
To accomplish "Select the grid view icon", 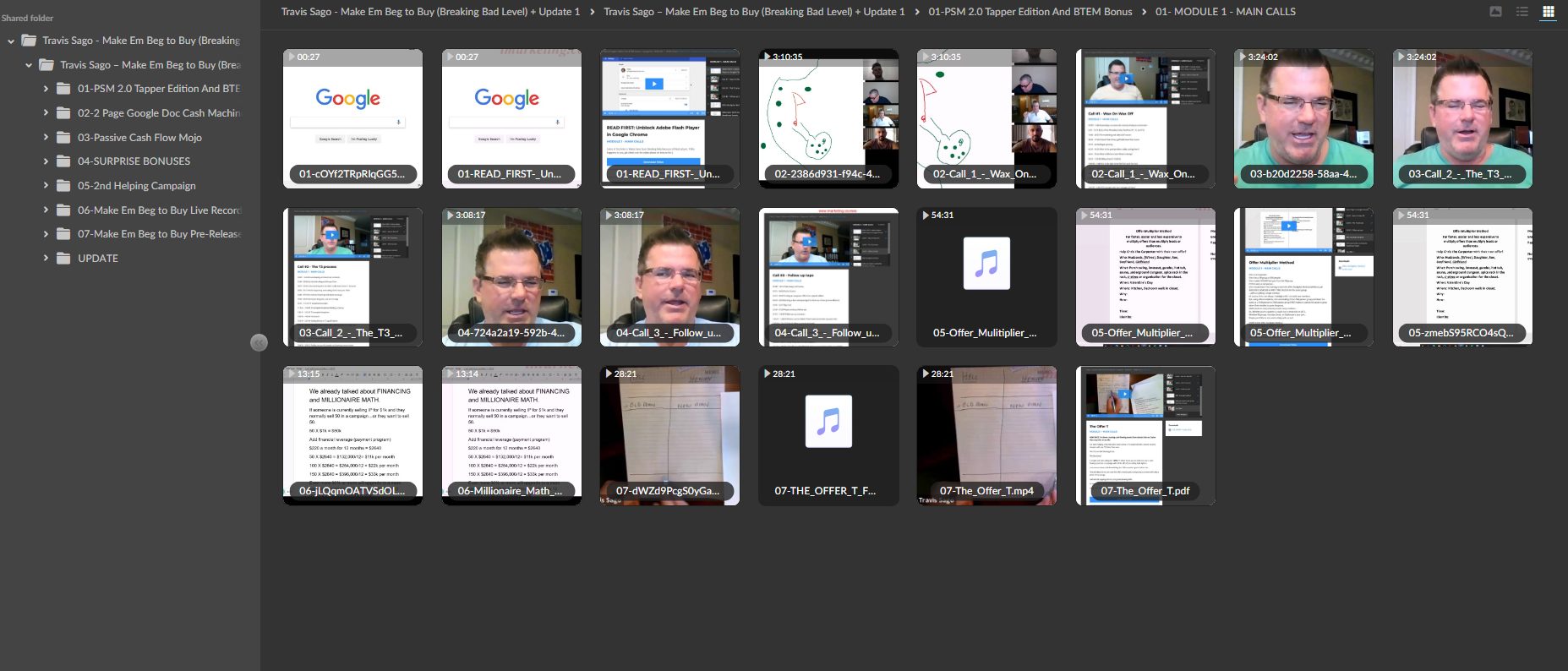I will click(x=1548, y=12).
